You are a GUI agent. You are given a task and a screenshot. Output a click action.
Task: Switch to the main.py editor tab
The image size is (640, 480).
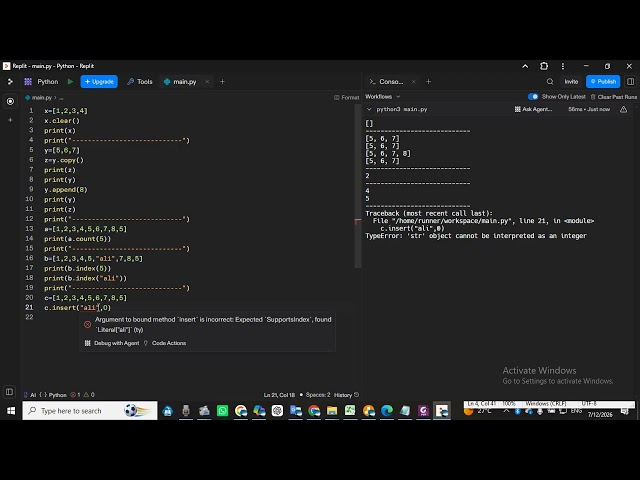180,82
